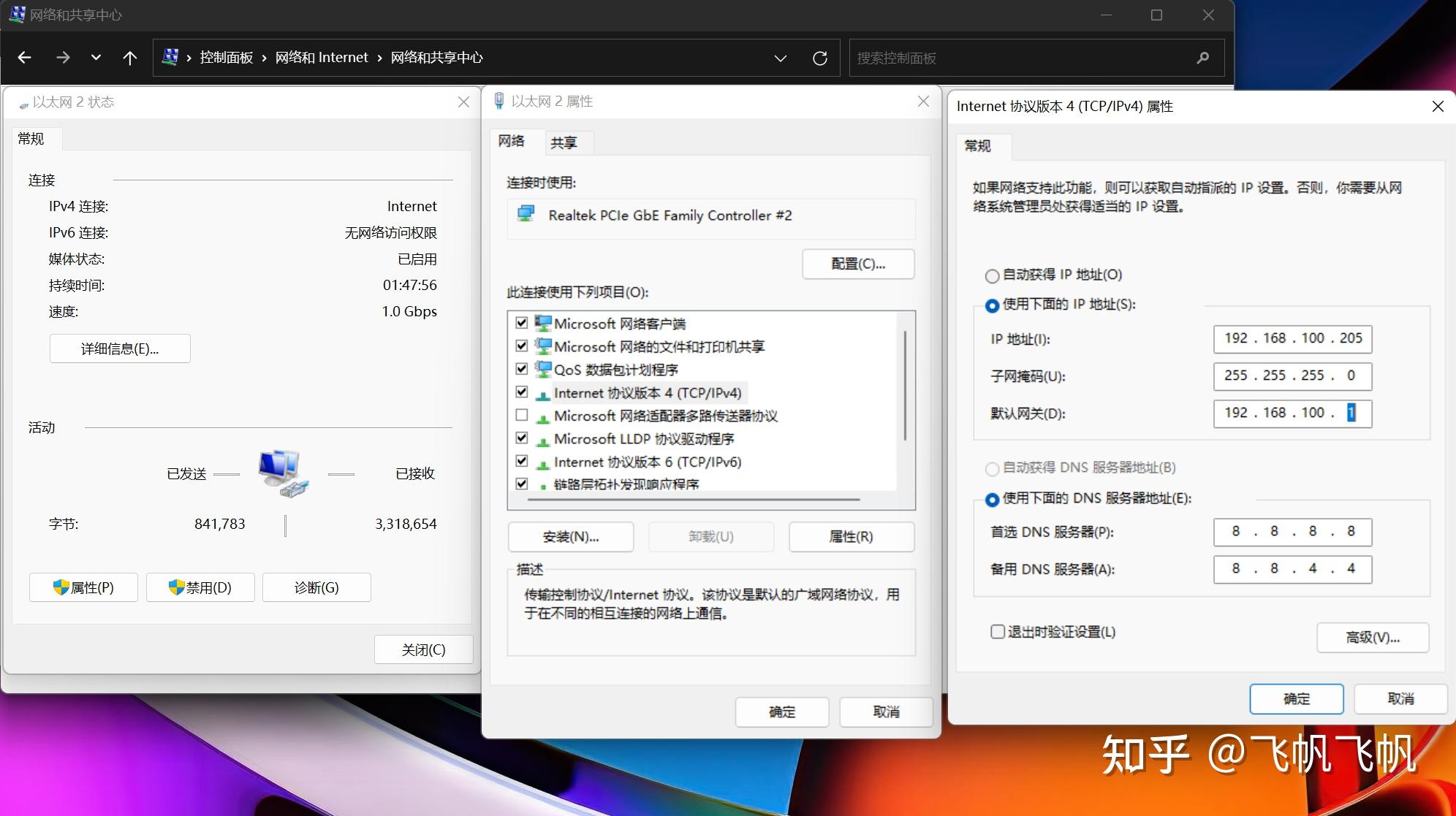Click the search magnifier in 搜索控制面板 box
1456x816 pixels.
click(1202, 58)
